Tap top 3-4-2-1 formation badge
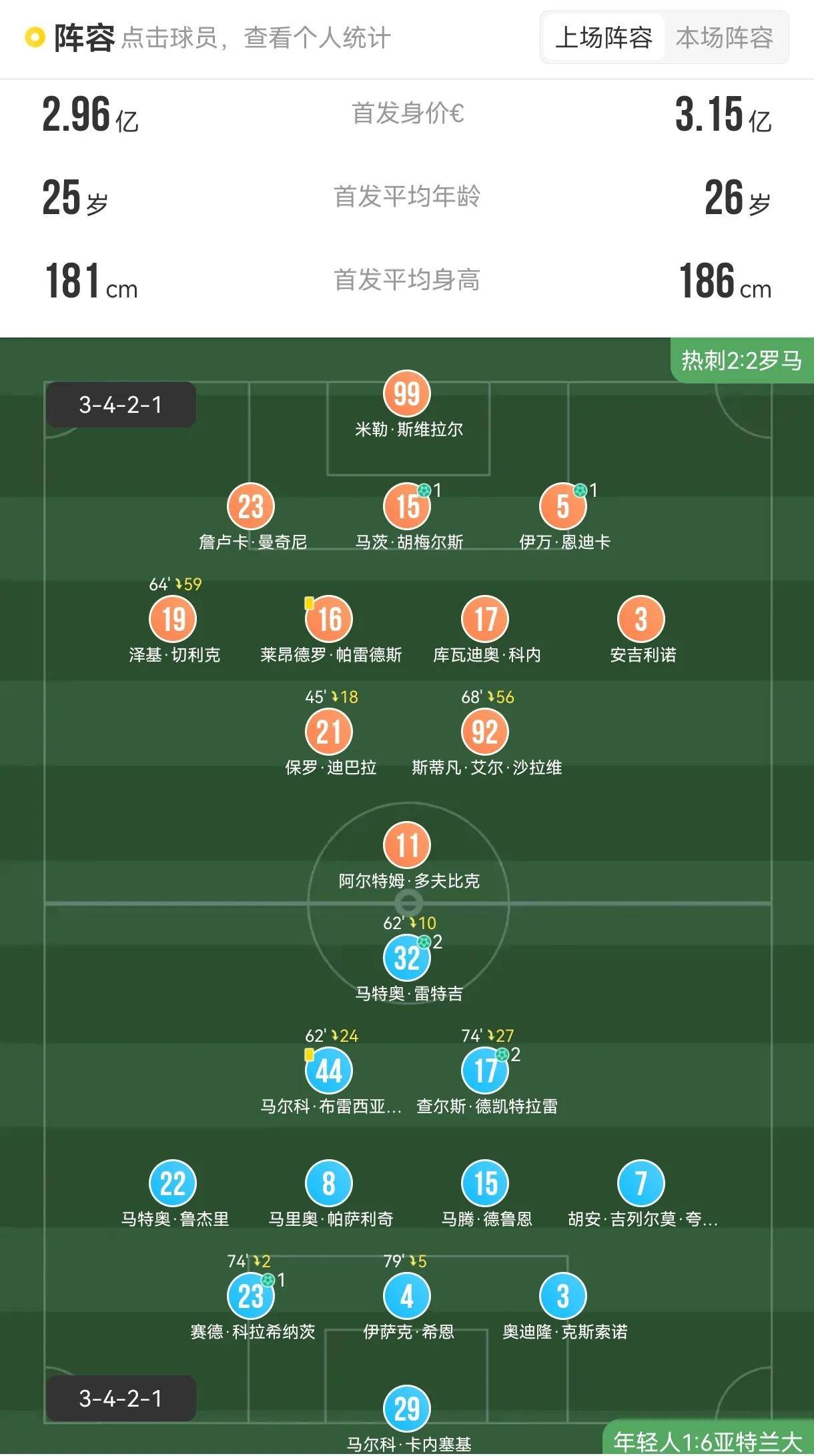The width and height of the screenshot is (814, 1456). 121,404
